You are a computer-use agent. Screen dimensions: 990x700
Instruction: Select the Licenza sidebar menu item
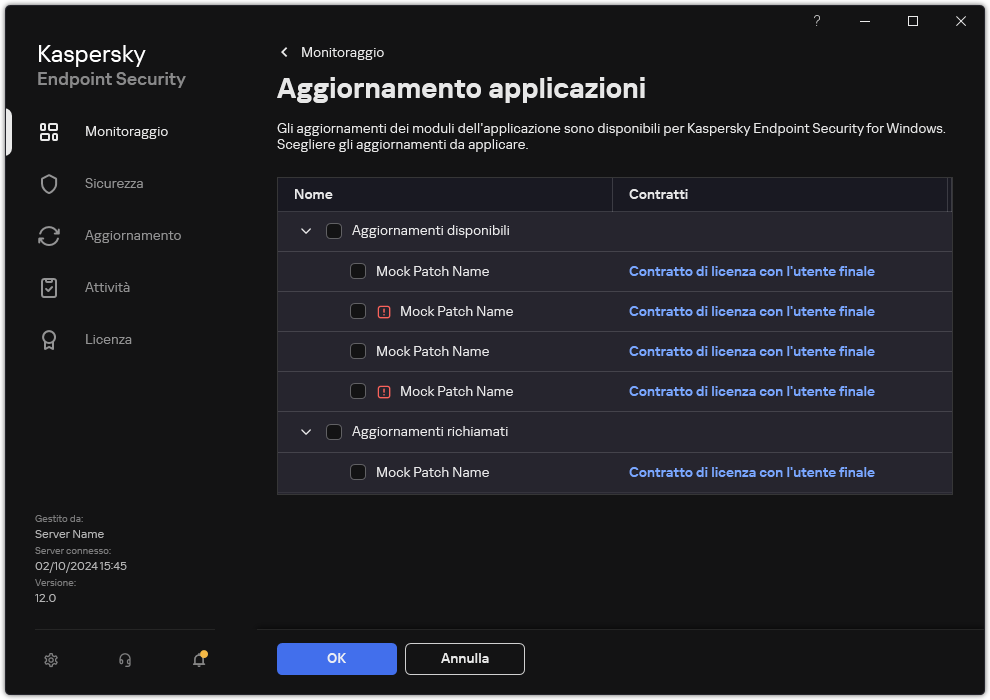coord(108,339)
